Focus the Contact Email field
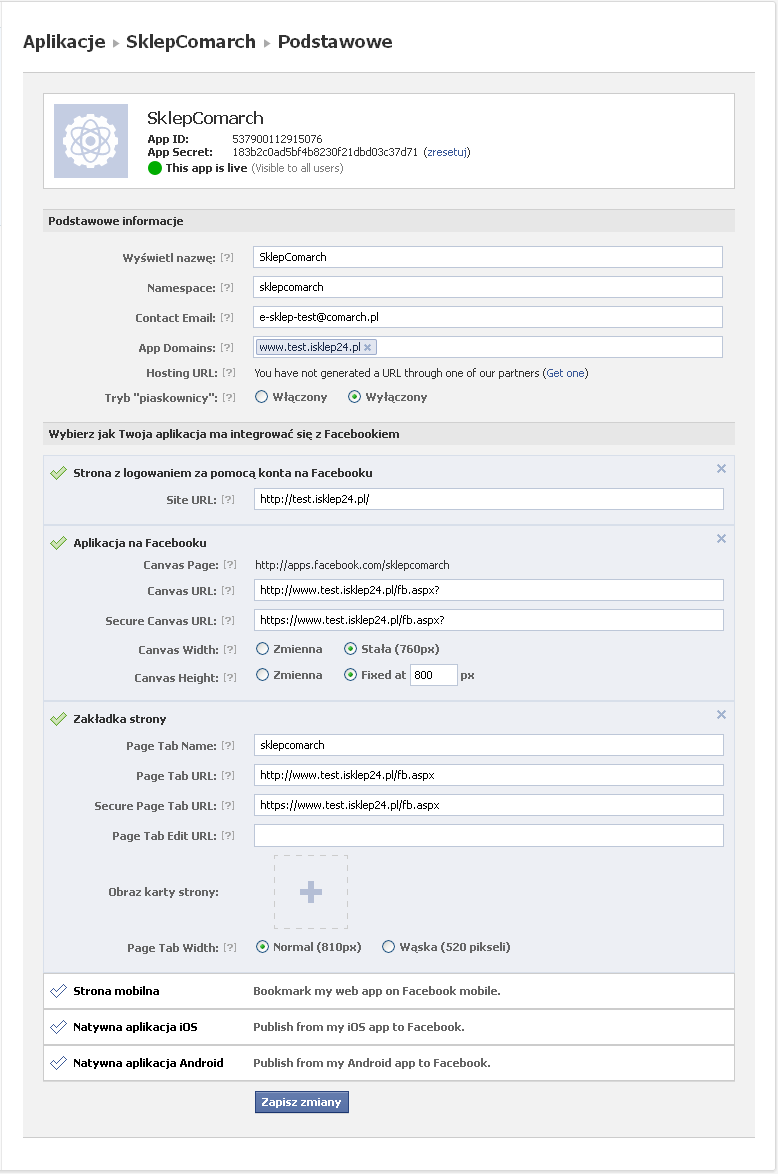 (487, 317)
